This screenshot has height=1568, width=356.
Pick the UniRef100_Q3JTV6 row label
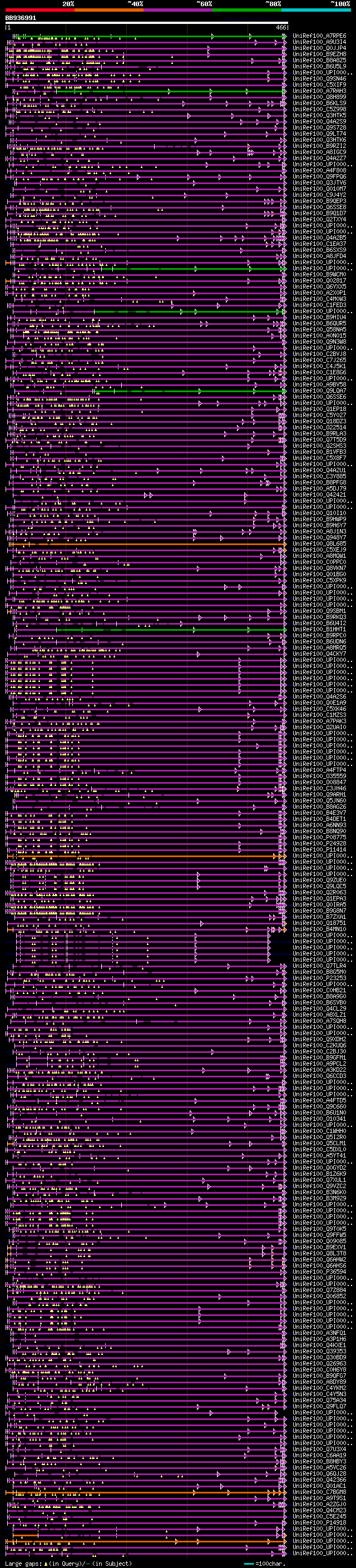(319, 182)
